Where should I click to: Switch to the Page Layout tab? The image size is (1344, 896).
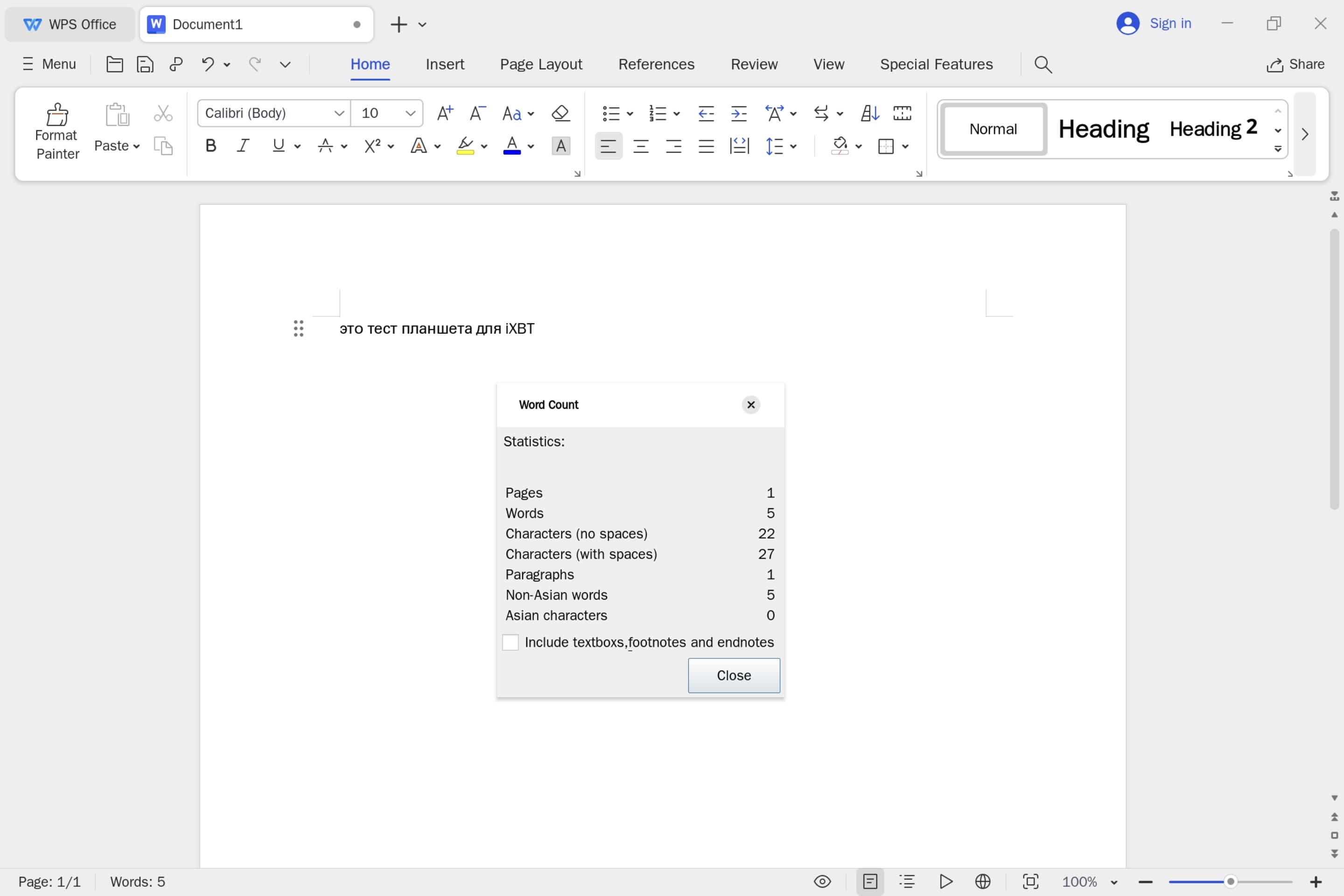pyautogui.click(x=540, y=64)
